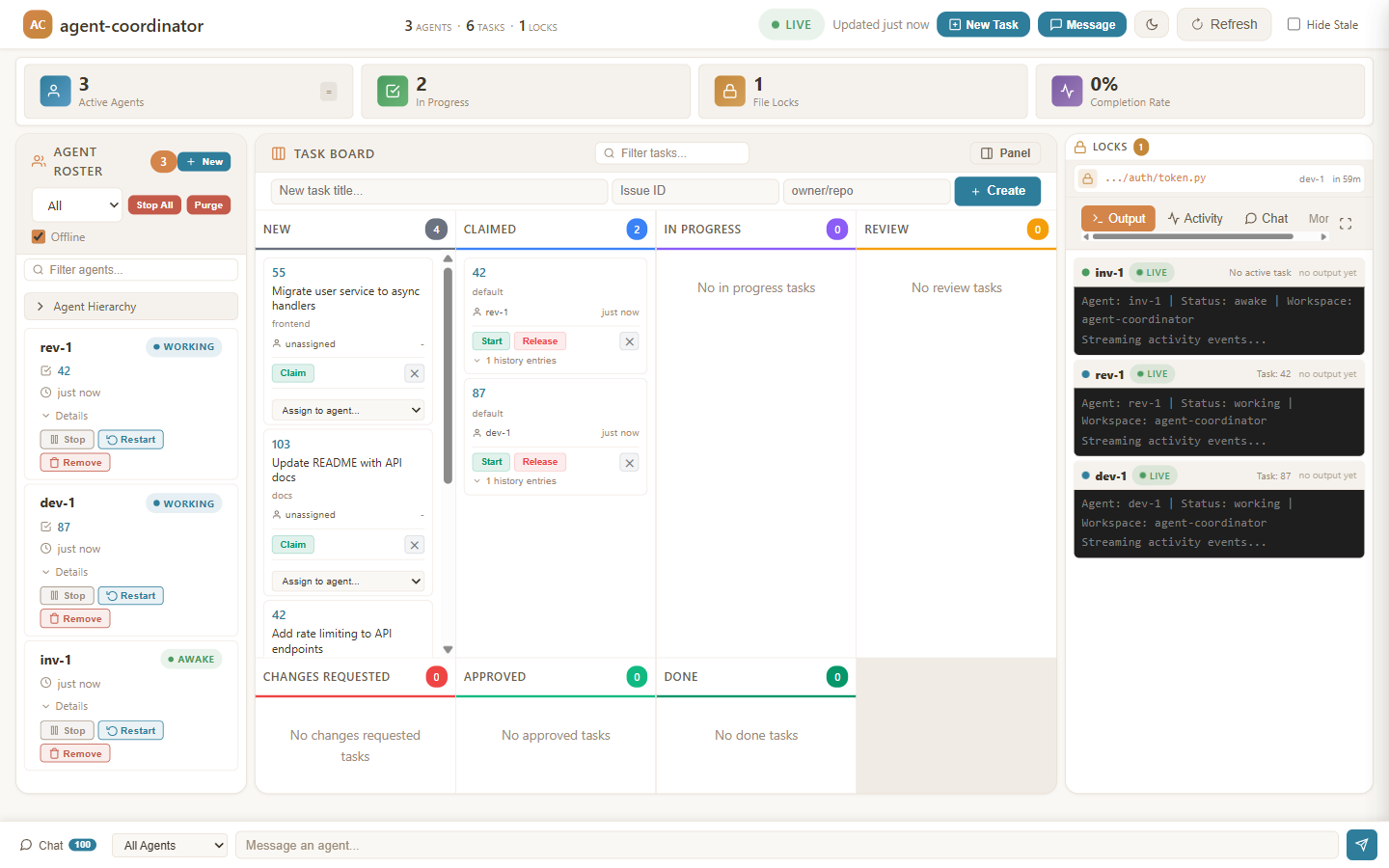Click the Purge button
Screen dimensions: 1389x868
[x=208, y=205]
